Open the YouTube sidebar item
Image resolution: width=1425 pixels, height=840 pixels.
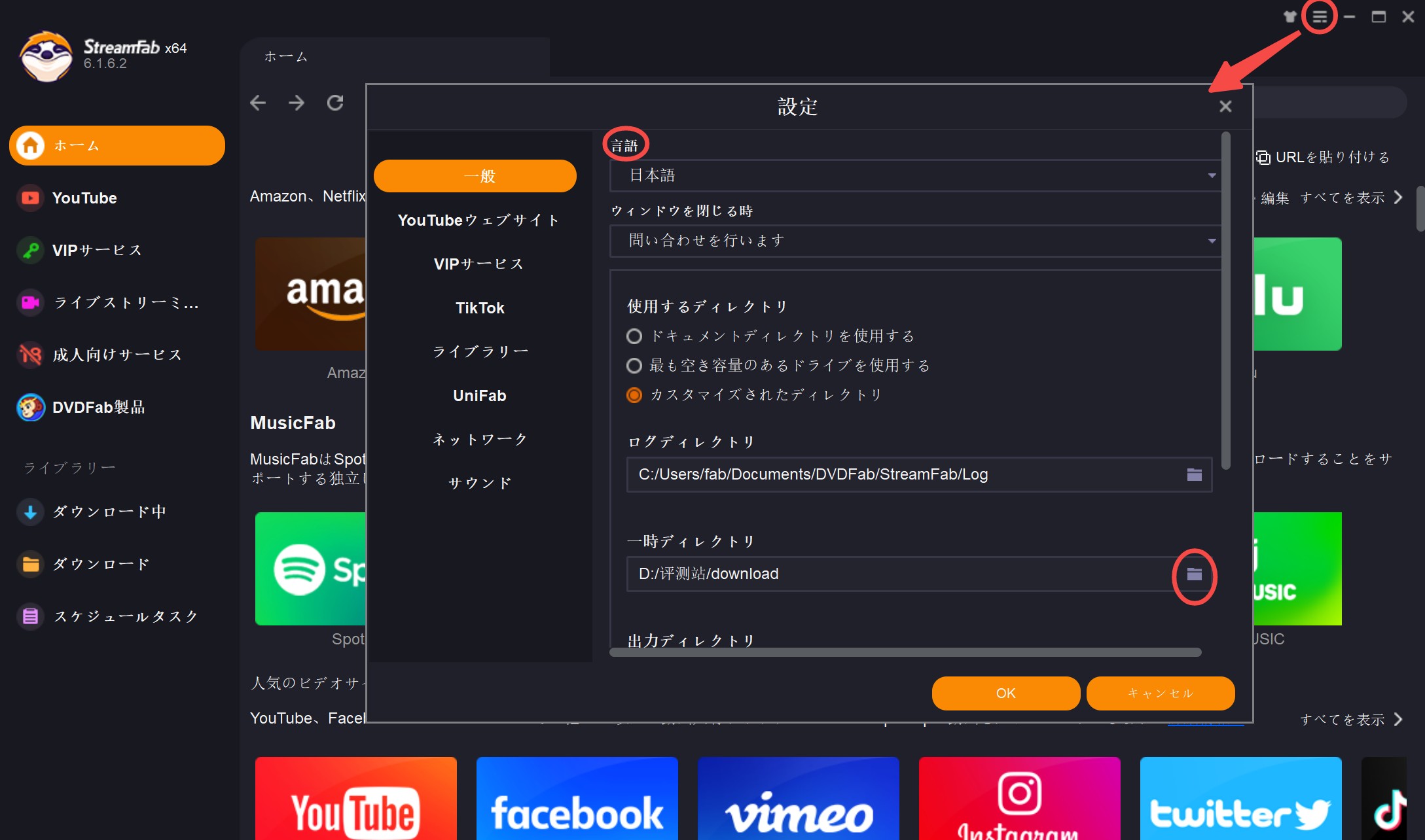tap(84, 198)
